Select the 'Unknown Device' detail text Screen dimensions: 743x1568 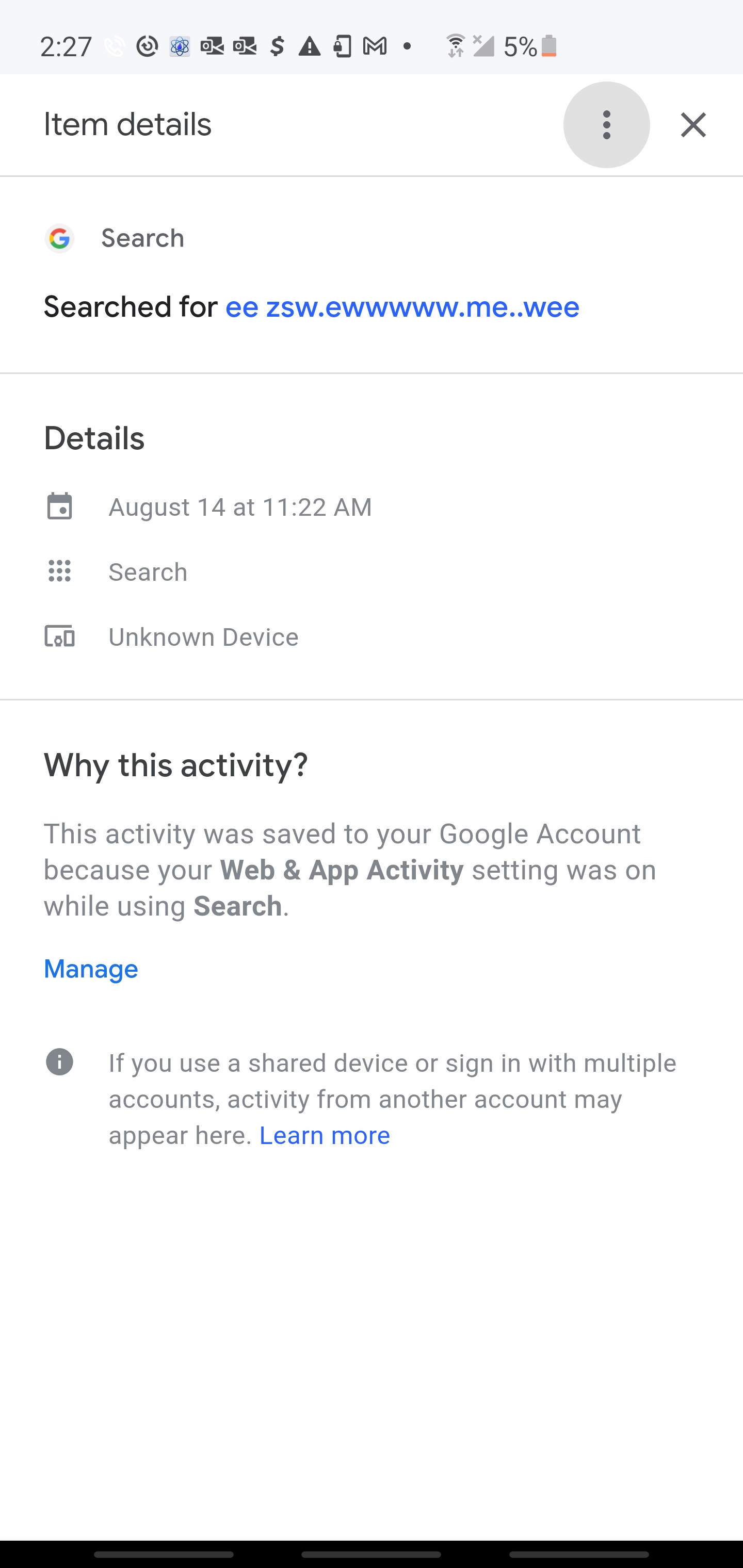pos(203,638)
